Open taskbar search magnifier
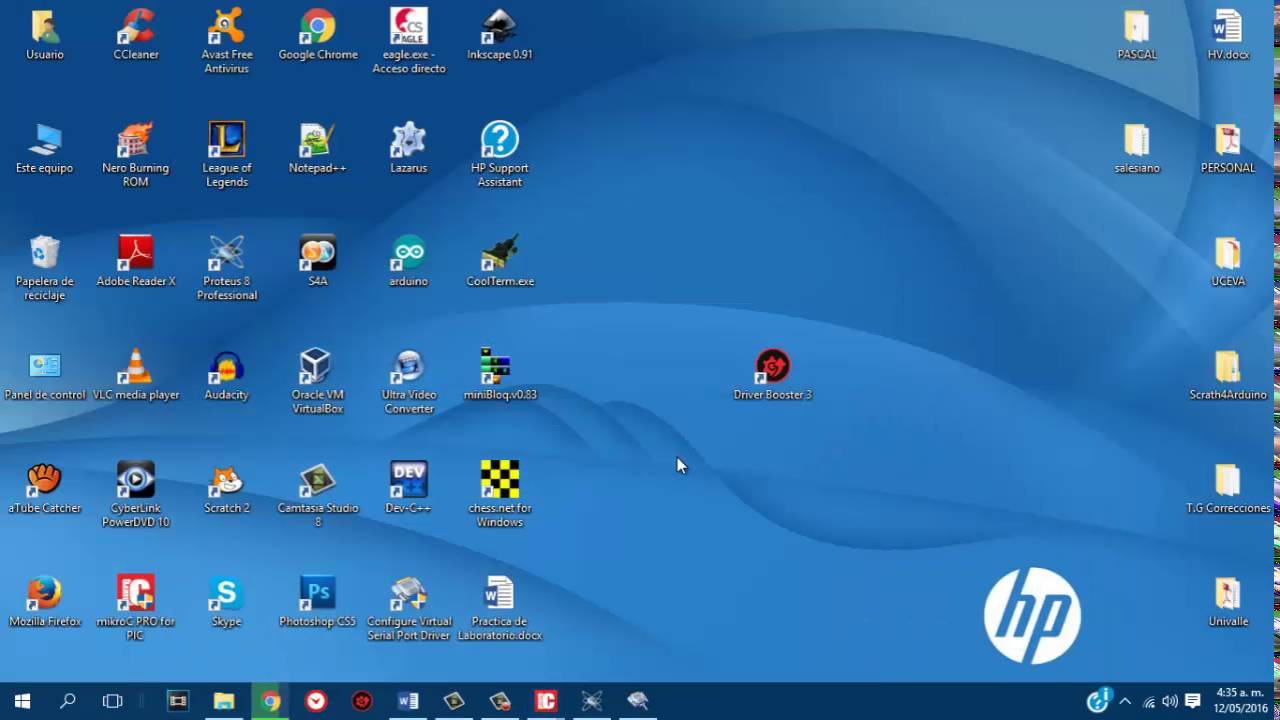 [68, 701]
